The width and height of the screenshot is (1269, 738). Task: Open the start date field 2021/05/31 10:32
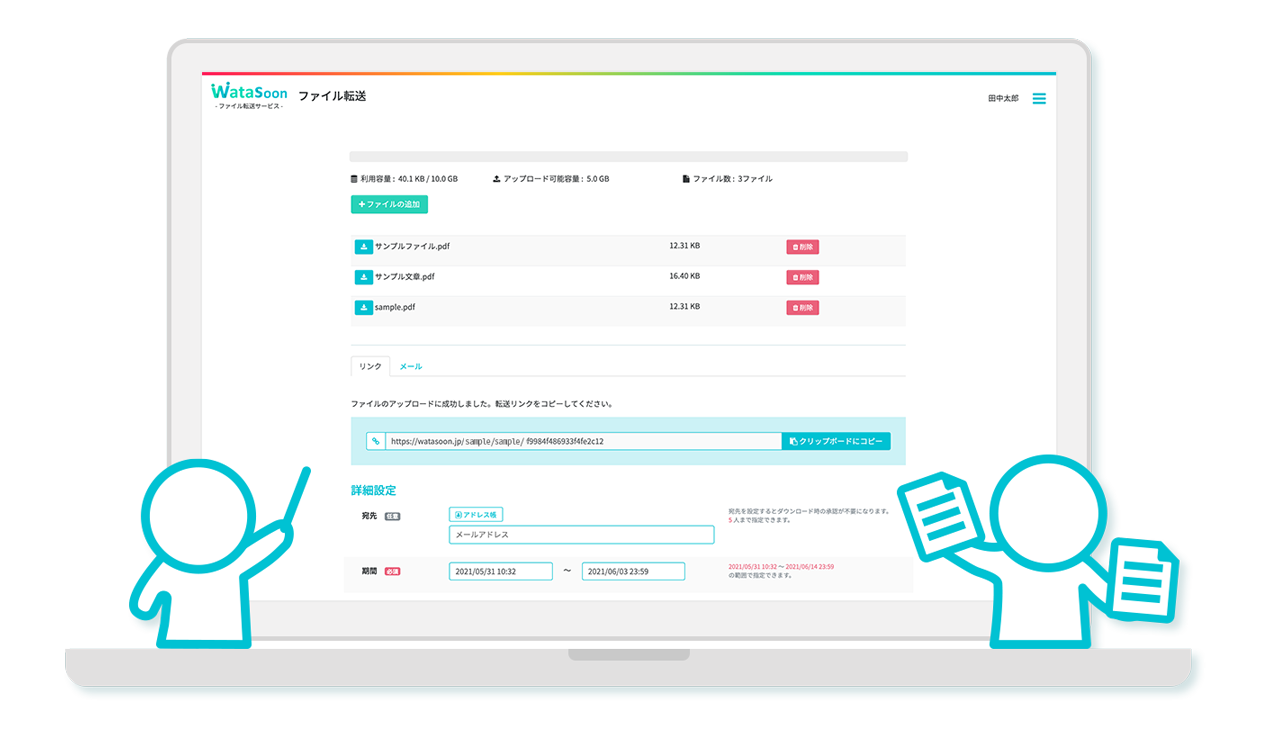click(501, 571)
